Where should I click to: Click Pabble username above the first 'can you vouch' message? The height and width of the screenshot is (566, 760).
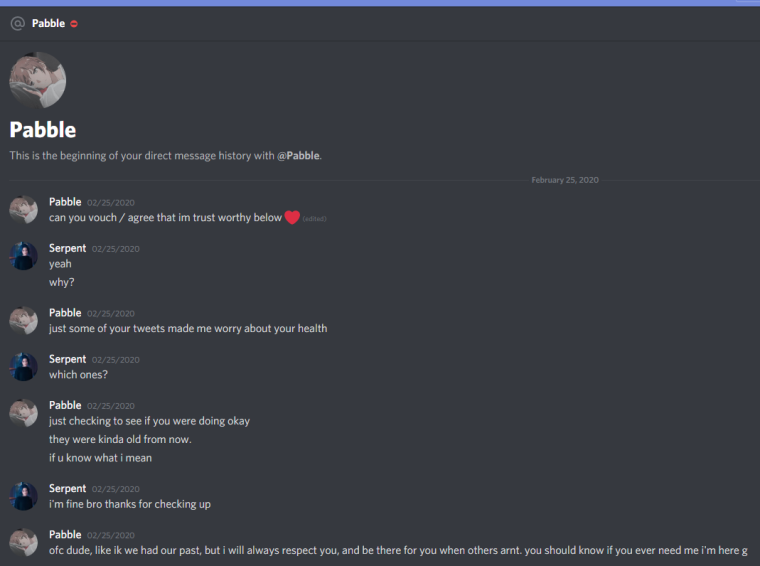[x=65, y=202]
